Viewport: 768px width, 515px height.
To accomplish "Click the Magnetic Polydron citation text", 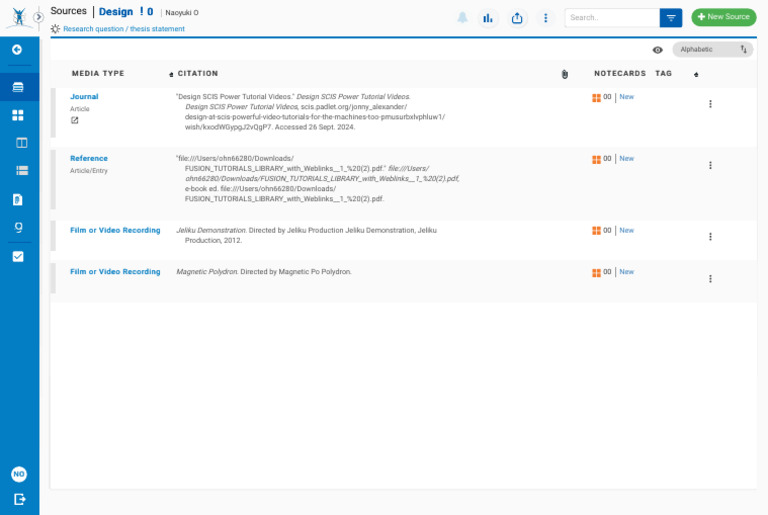I will point(264,271).
